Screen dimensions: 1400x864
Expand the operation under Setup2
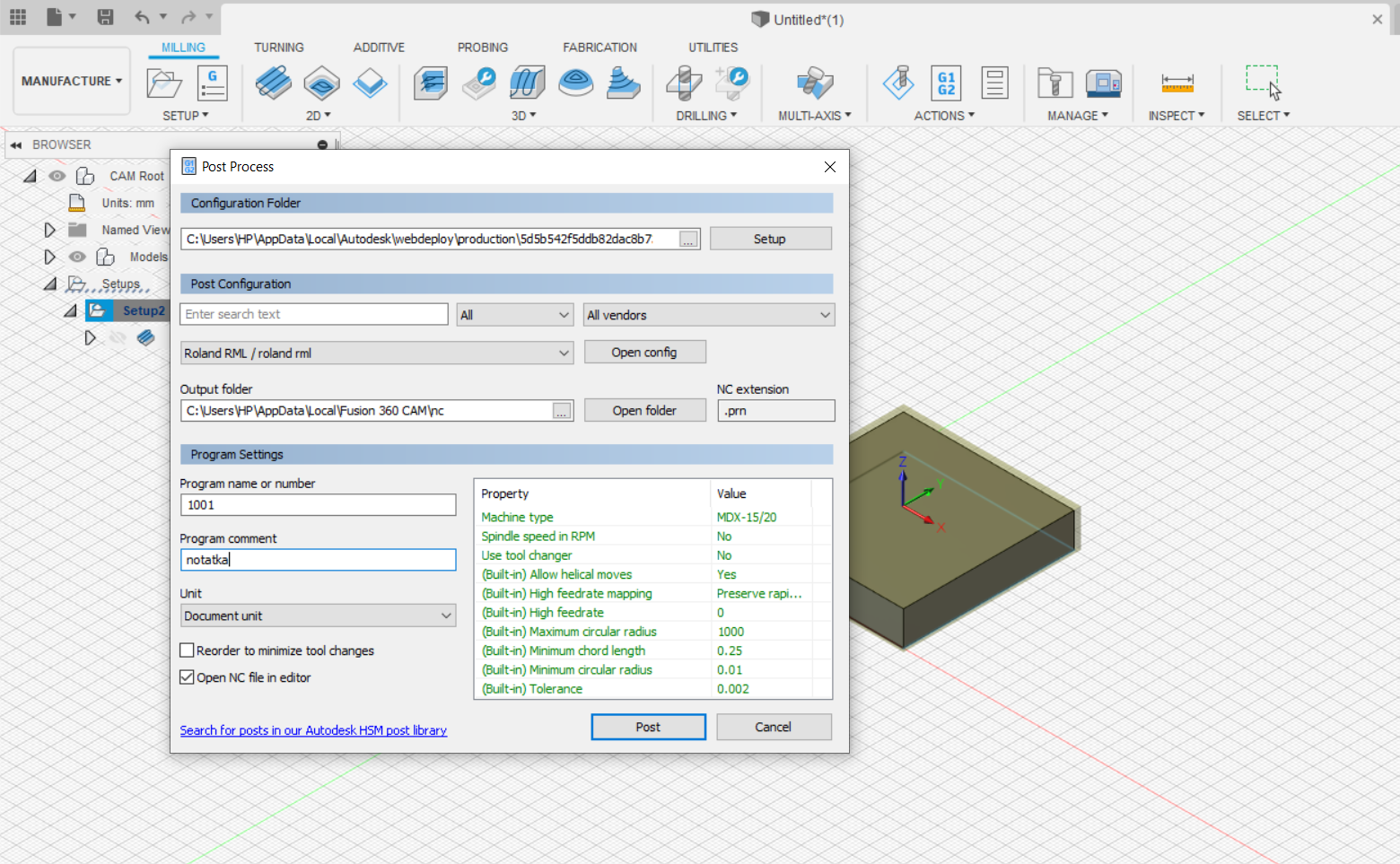(90, 337)
